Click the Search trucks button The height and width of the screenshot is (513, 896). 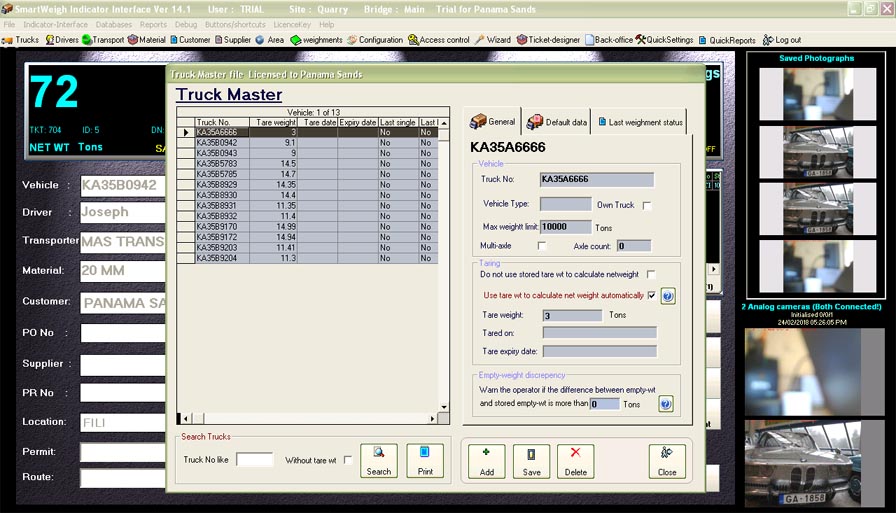tap(379, 461)
